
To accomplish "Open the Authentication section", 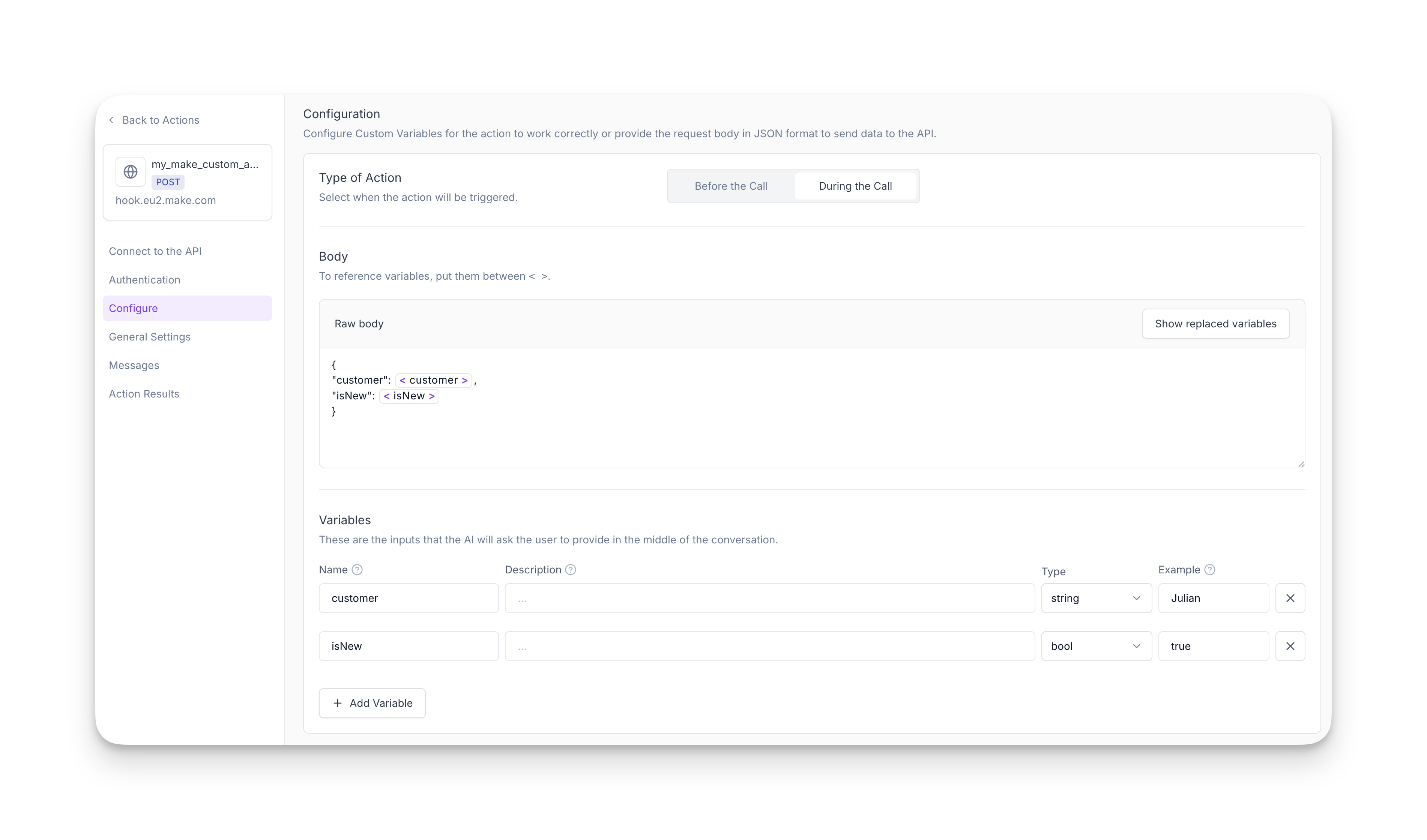I will 144,280.
